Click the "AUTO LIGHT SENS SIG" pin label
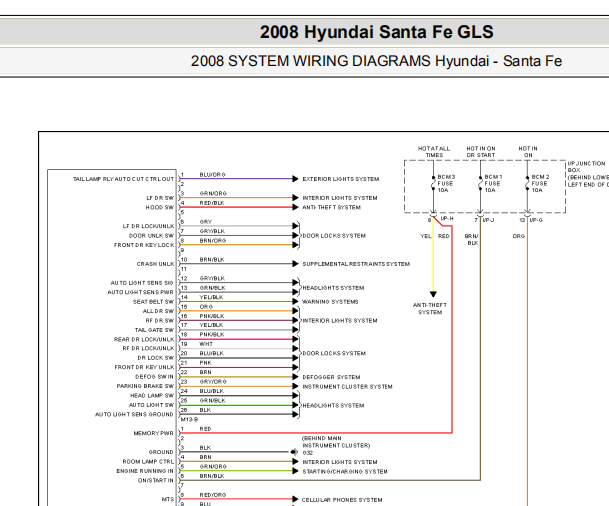 click(142, 283)
